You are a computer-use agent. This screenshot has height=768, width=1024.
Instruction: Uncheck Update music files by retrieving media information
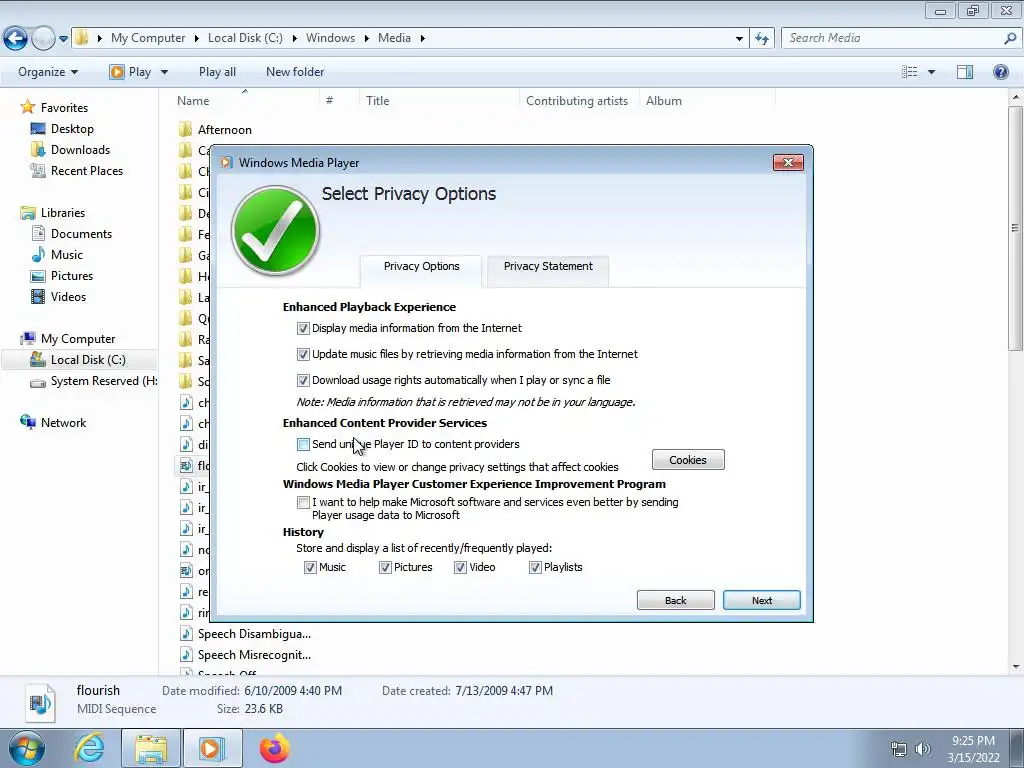coord(303,355)
